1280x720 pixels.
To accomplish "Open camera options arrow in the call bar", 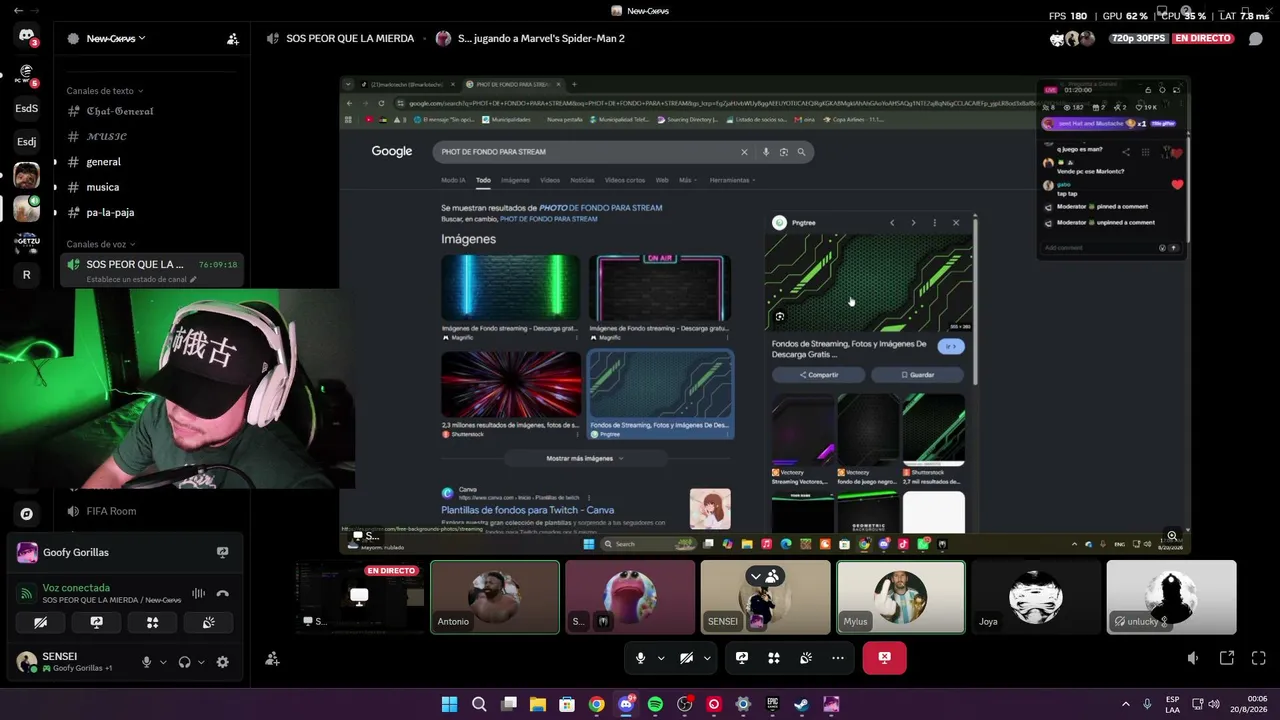I will pyautogui.click(x=707, y=658).
